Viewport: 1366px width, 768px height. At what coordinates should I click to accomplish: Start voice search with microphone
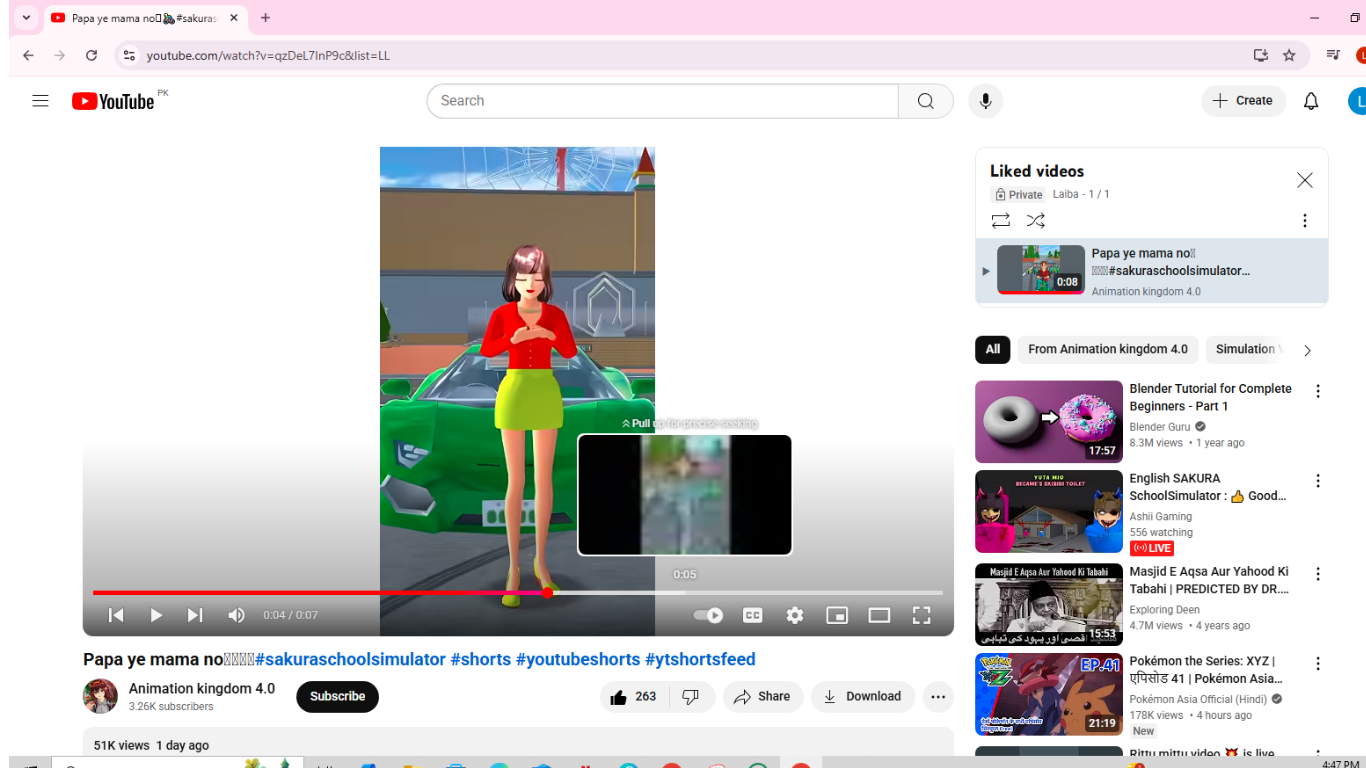[986, 101]
